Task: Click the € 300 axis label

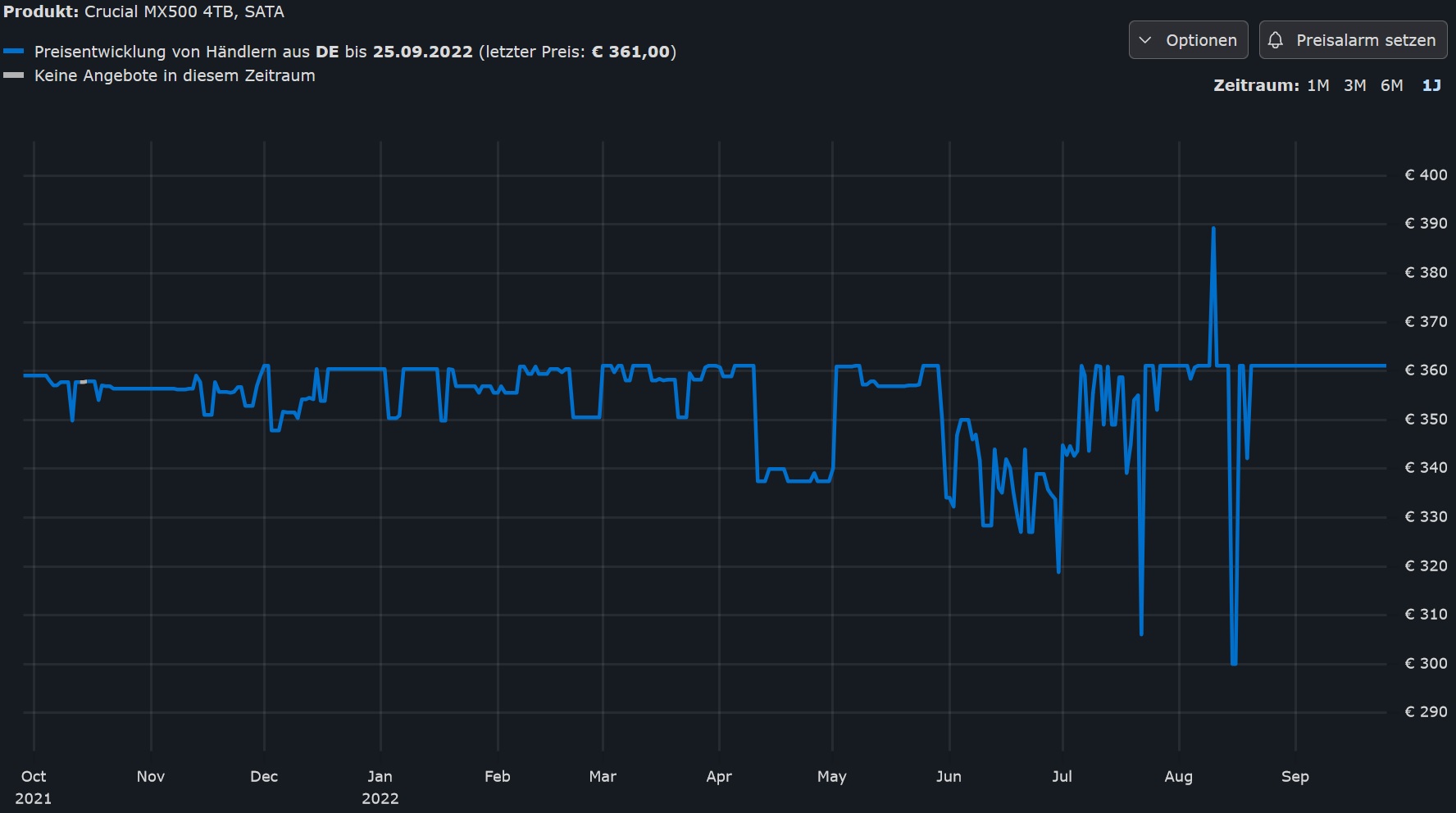Action: coord(1426,663)
